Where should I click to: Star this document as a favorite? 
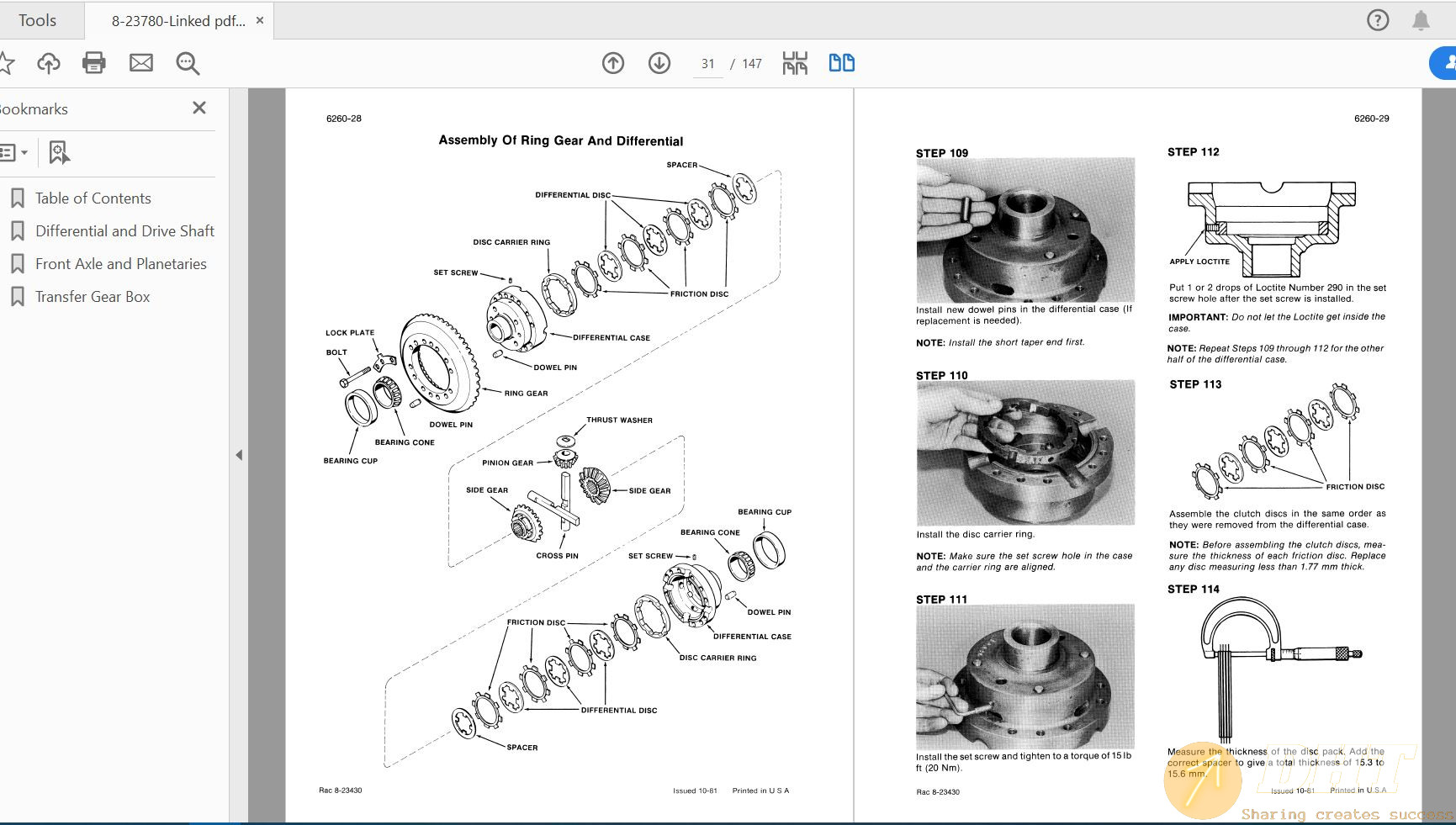pos(8,62)
